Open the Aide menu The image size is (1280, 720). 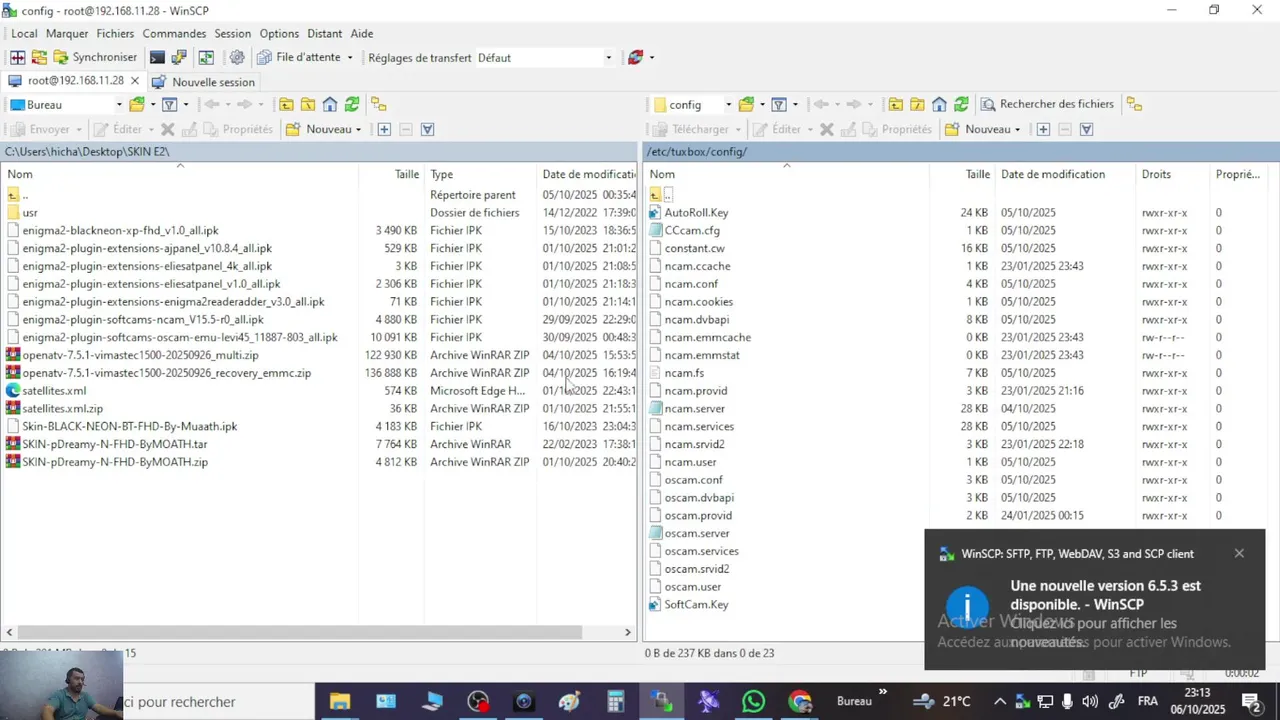(362, 33)
